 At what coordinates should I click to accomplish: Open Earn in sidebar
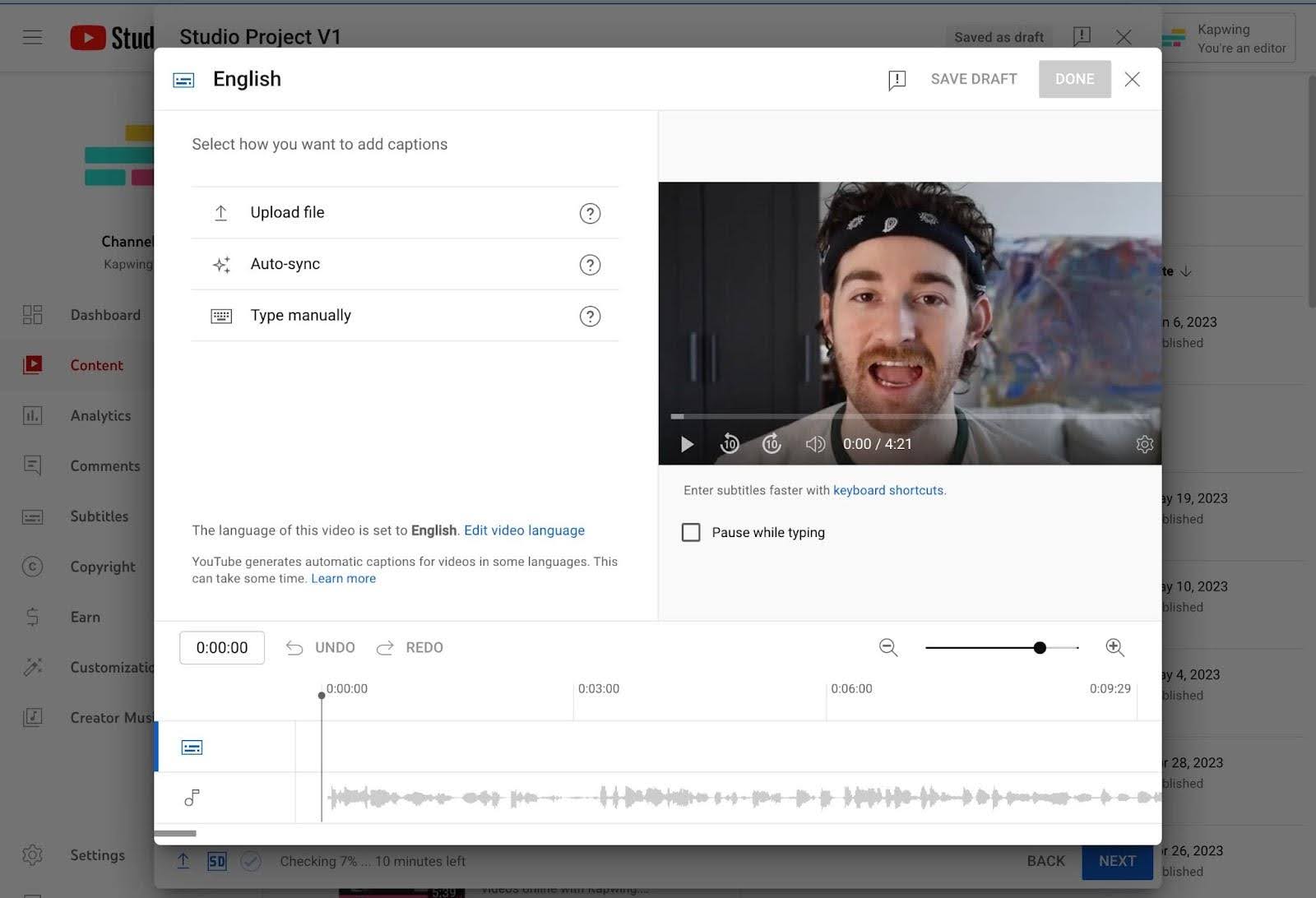85,617
